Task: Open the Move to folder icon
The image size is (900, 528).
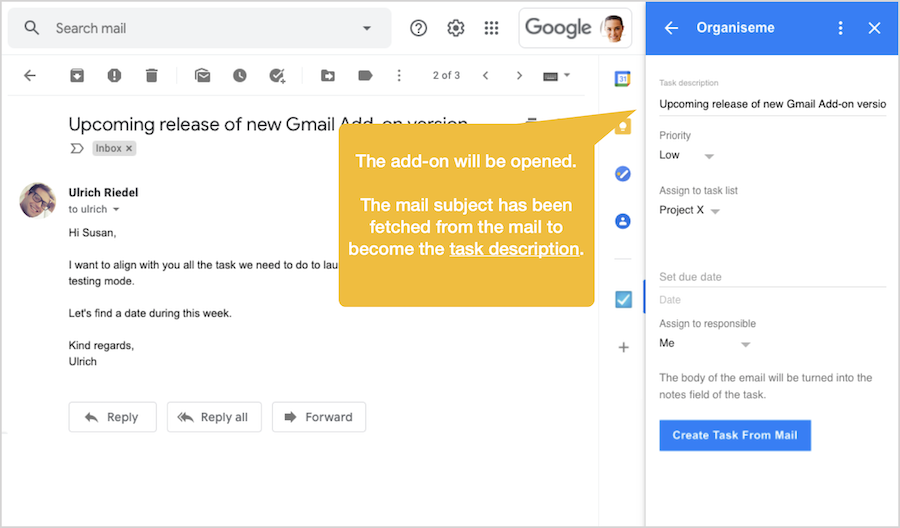Action: (x=328, y=75)
